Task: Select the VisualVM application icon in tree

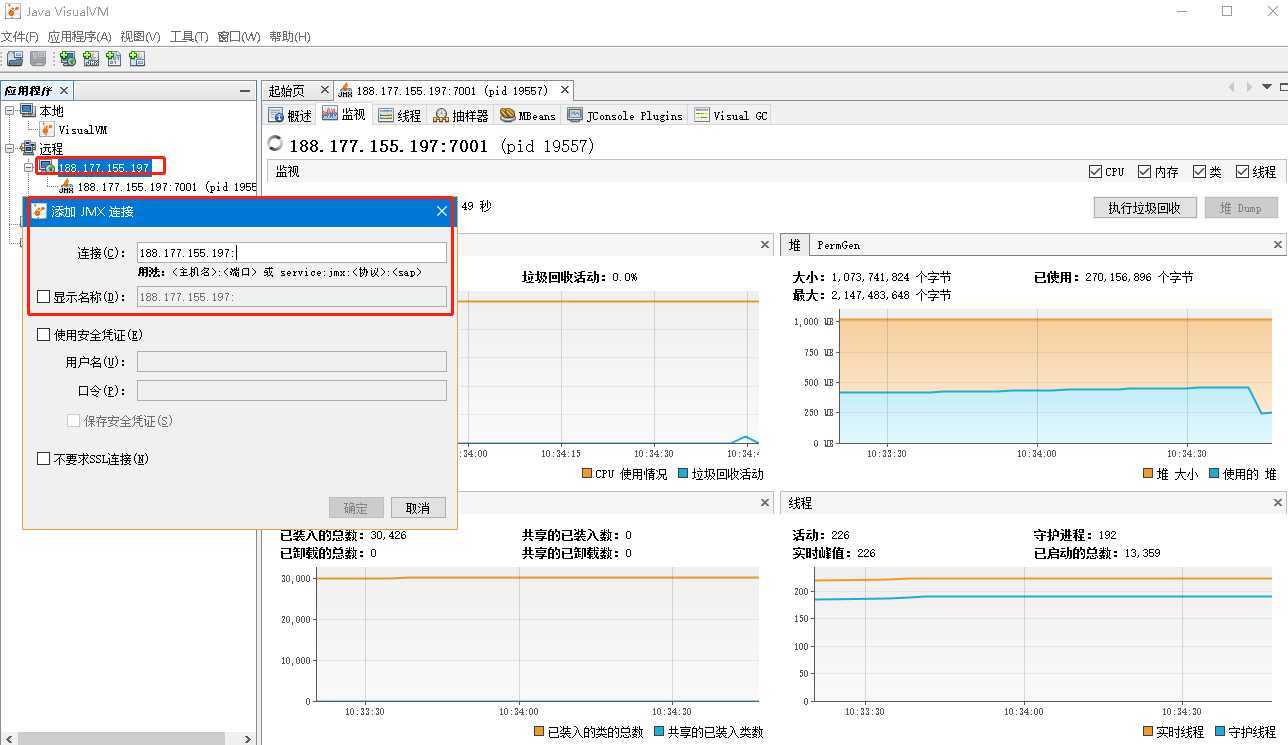Action: pos(48,129)
